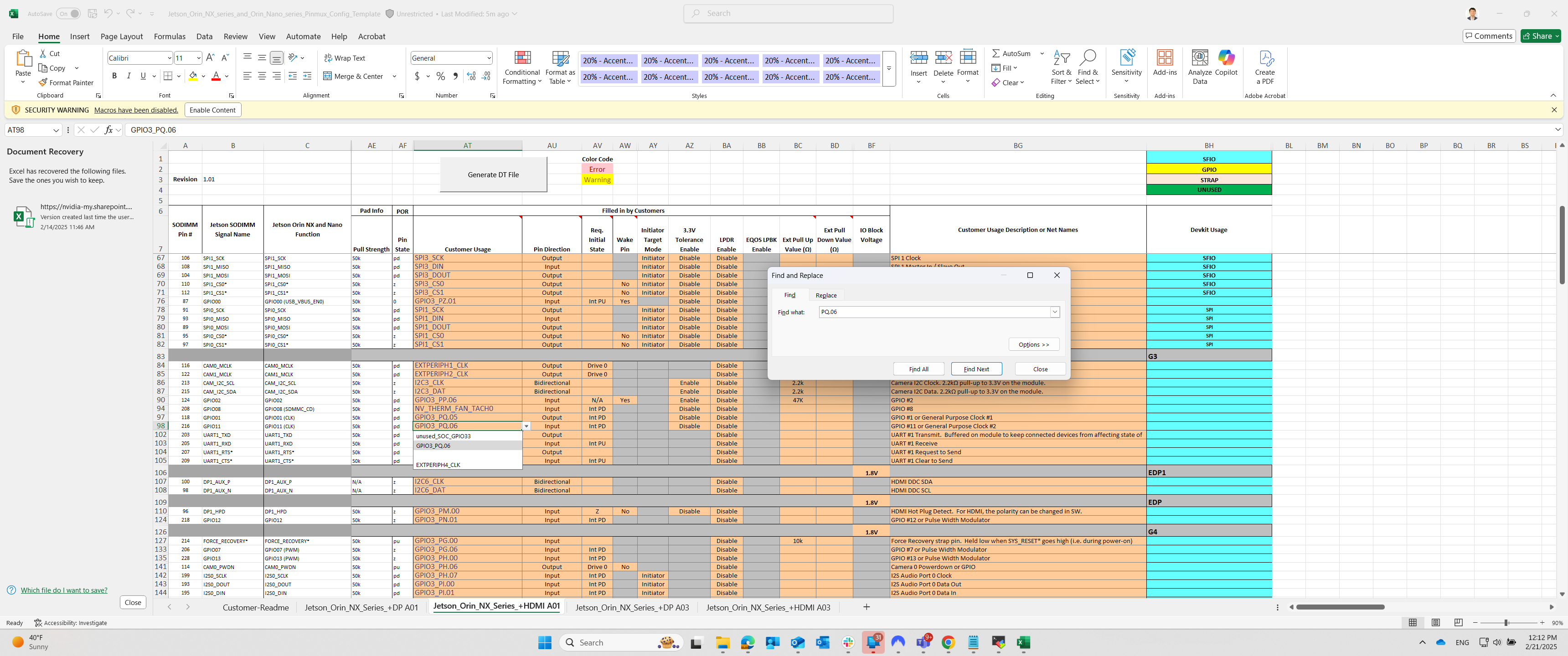Click inside the Find what field
1568x656 pixels.
click(x=934, y=312)
